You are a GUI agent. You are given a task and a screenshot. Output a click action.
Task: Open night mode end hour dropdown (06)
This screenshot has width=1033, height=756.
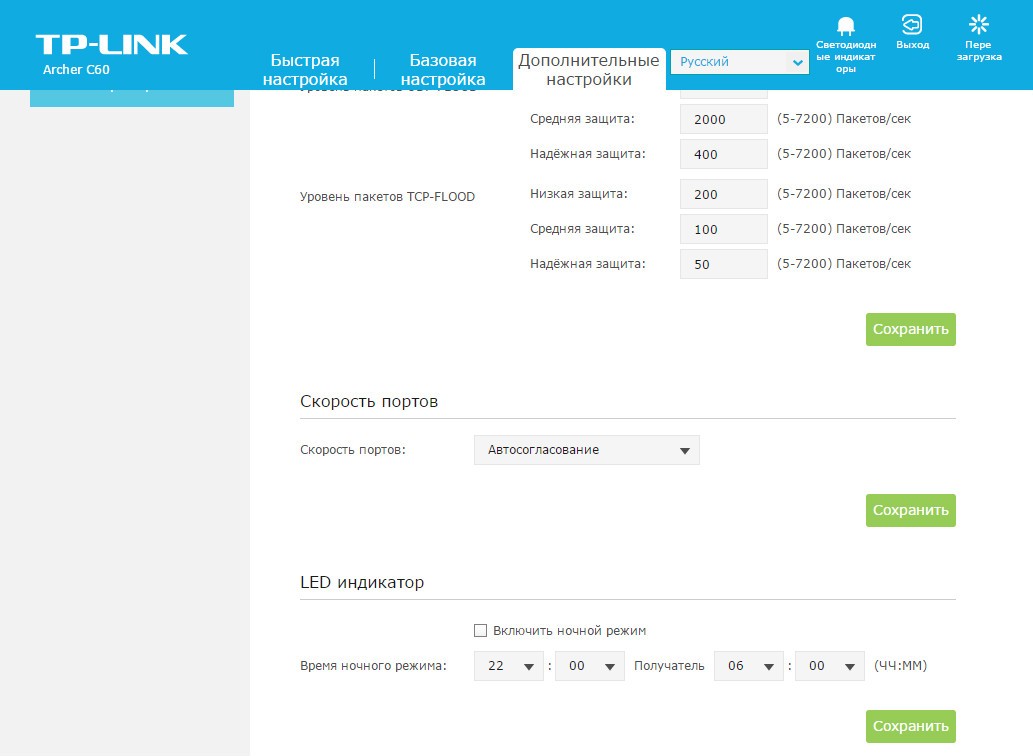(x=749, y=666)
